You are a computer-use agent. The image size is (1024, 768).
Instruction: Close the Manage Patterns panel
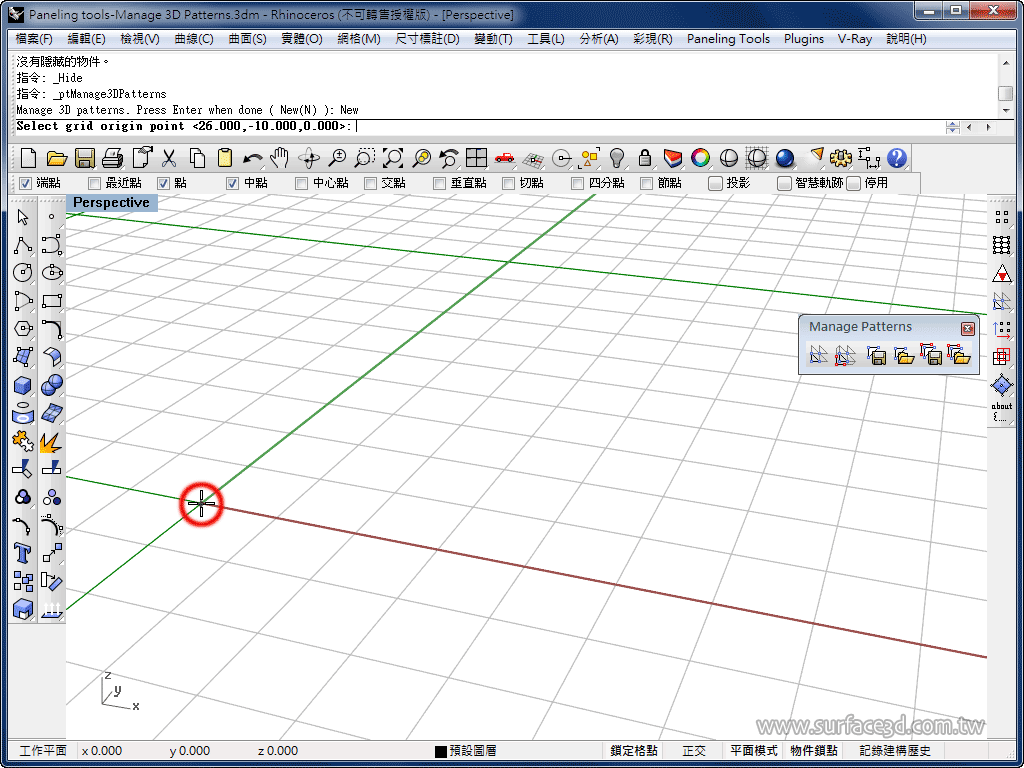968,328
